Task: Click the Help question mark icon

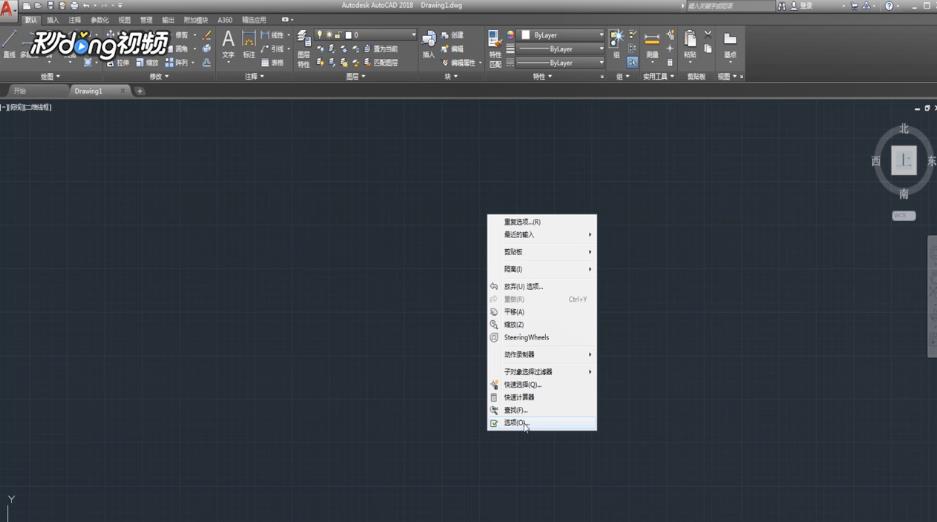Action: 889,5
